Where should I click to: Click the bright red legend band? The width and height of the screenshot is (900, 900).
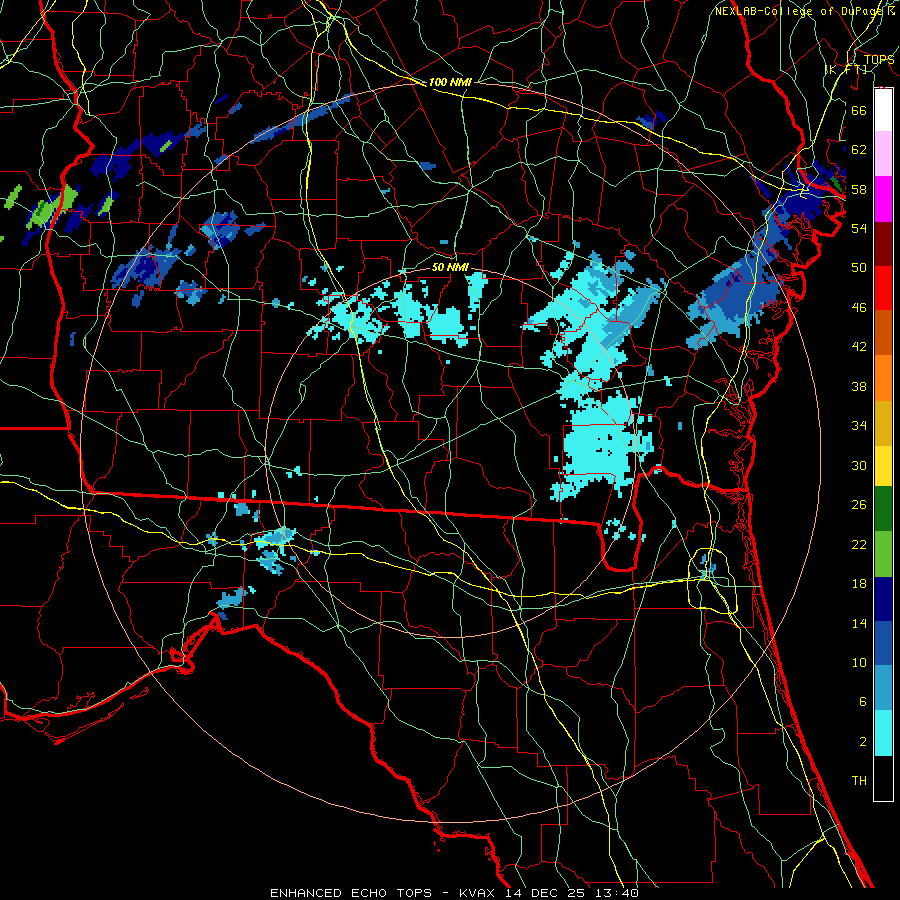[883, 288]
